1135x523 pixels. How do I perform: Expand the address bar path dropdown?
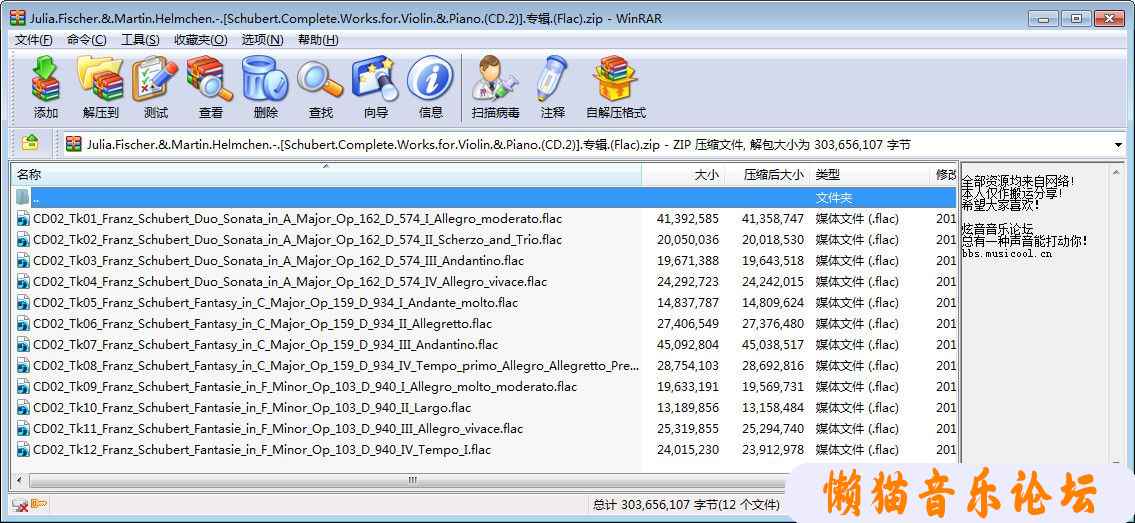tap(1118, 145)
